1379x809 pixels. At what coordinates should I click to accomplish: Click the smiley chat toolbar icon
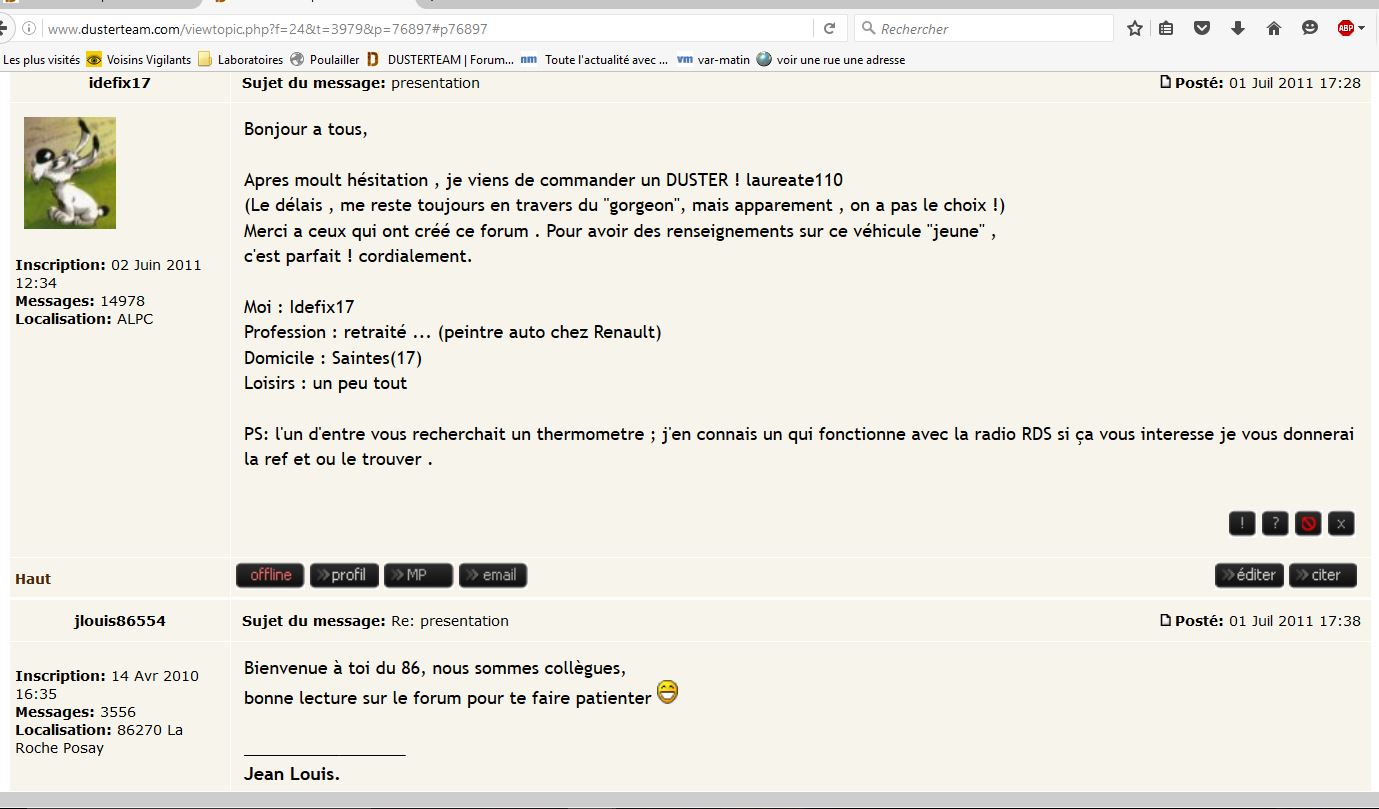coord(1309,29)
